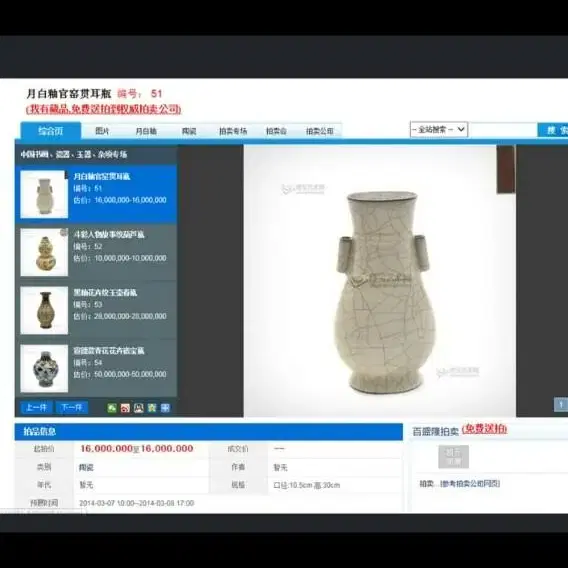Screen dimensions: 568x568
Task: Focus the site search input field
Action: tap(503, 130)
